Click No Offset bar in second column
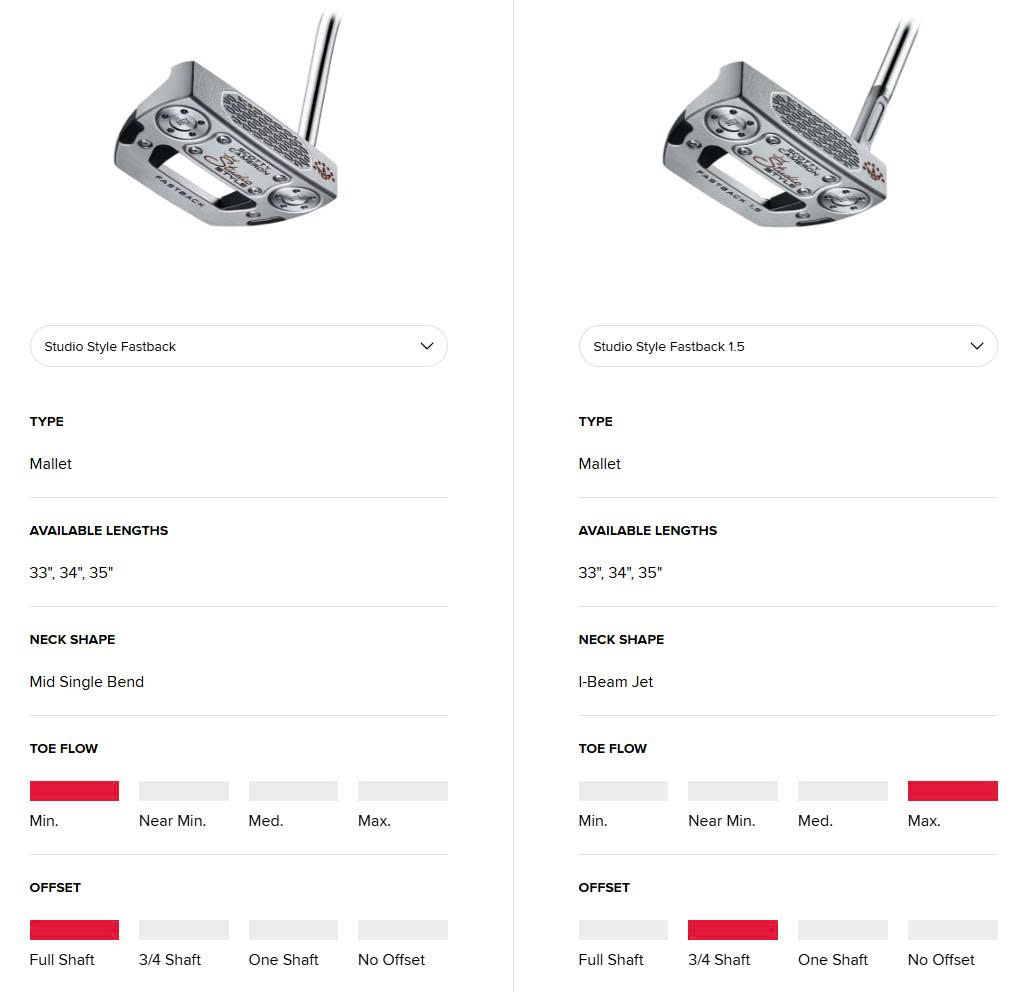The width and height of the screenshot is (1024, 992). 952,930
